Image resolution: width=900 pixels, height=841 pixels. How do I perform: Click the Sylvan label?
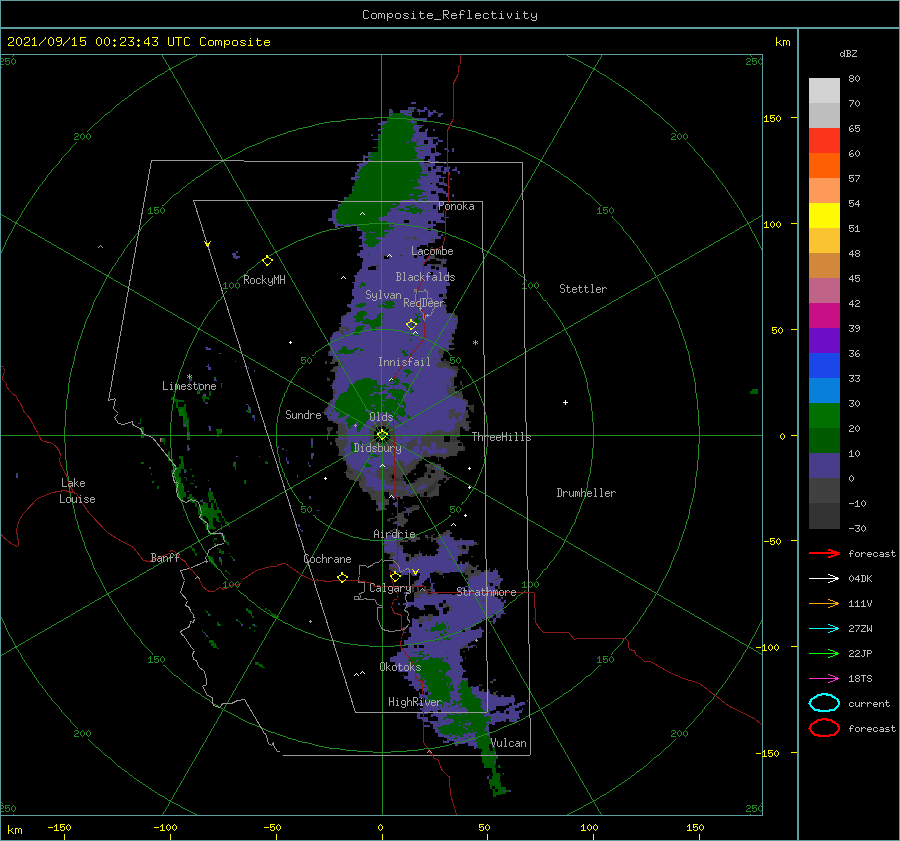(383, 295)
